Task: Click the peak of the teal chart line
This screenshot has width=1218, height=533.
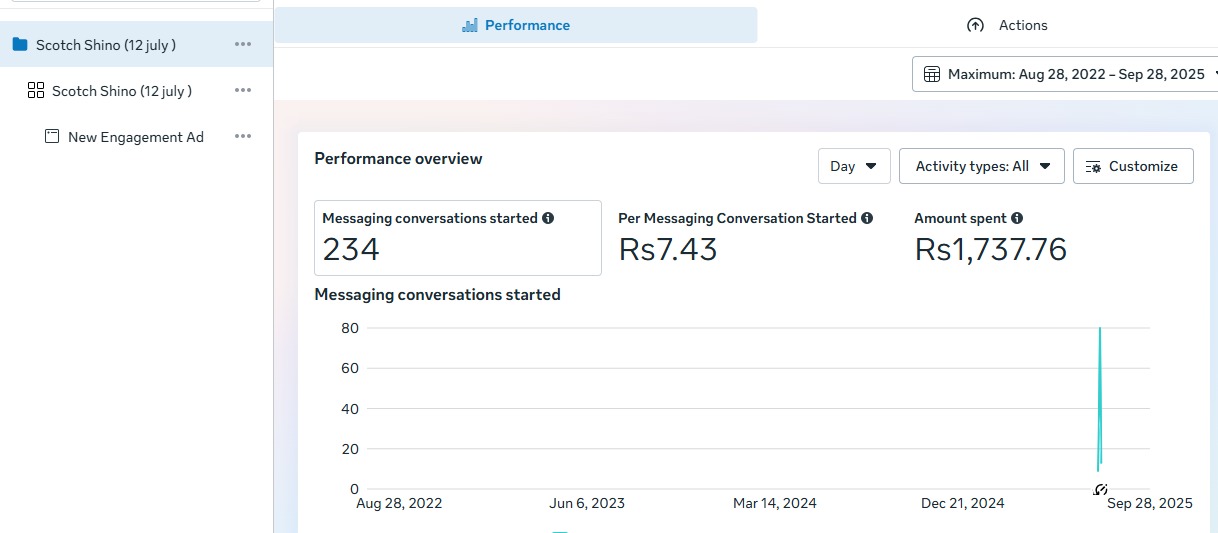Action: (x=1100, y=329)
